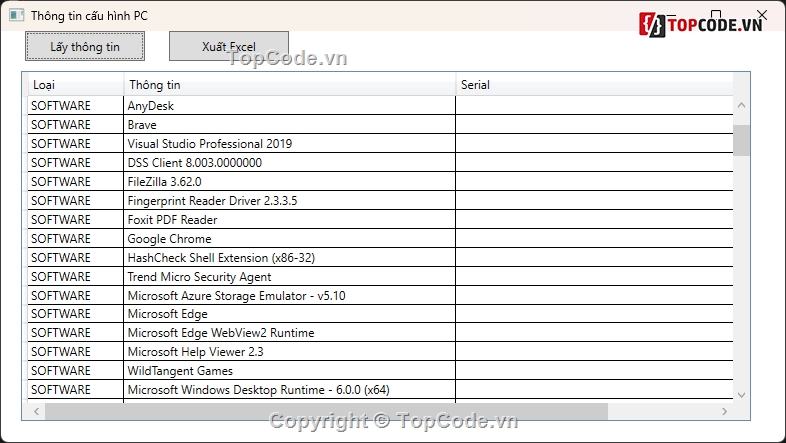Image resolution: width=786 pixels, height=443 pixels.
Task: Click horizontal scrollbar right arrow
Action: [x=724, y=411]
